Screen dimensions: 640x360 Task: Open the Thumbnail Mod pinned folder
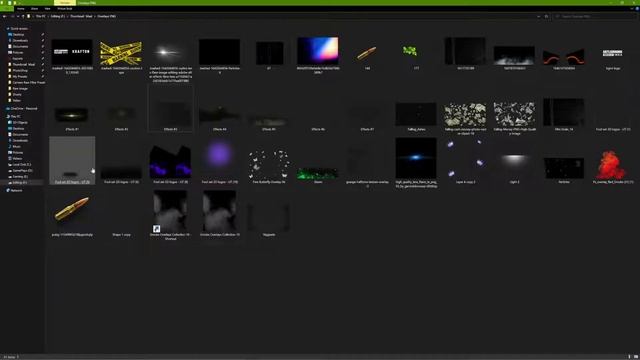pyautogui.click(x=24, y=64)
